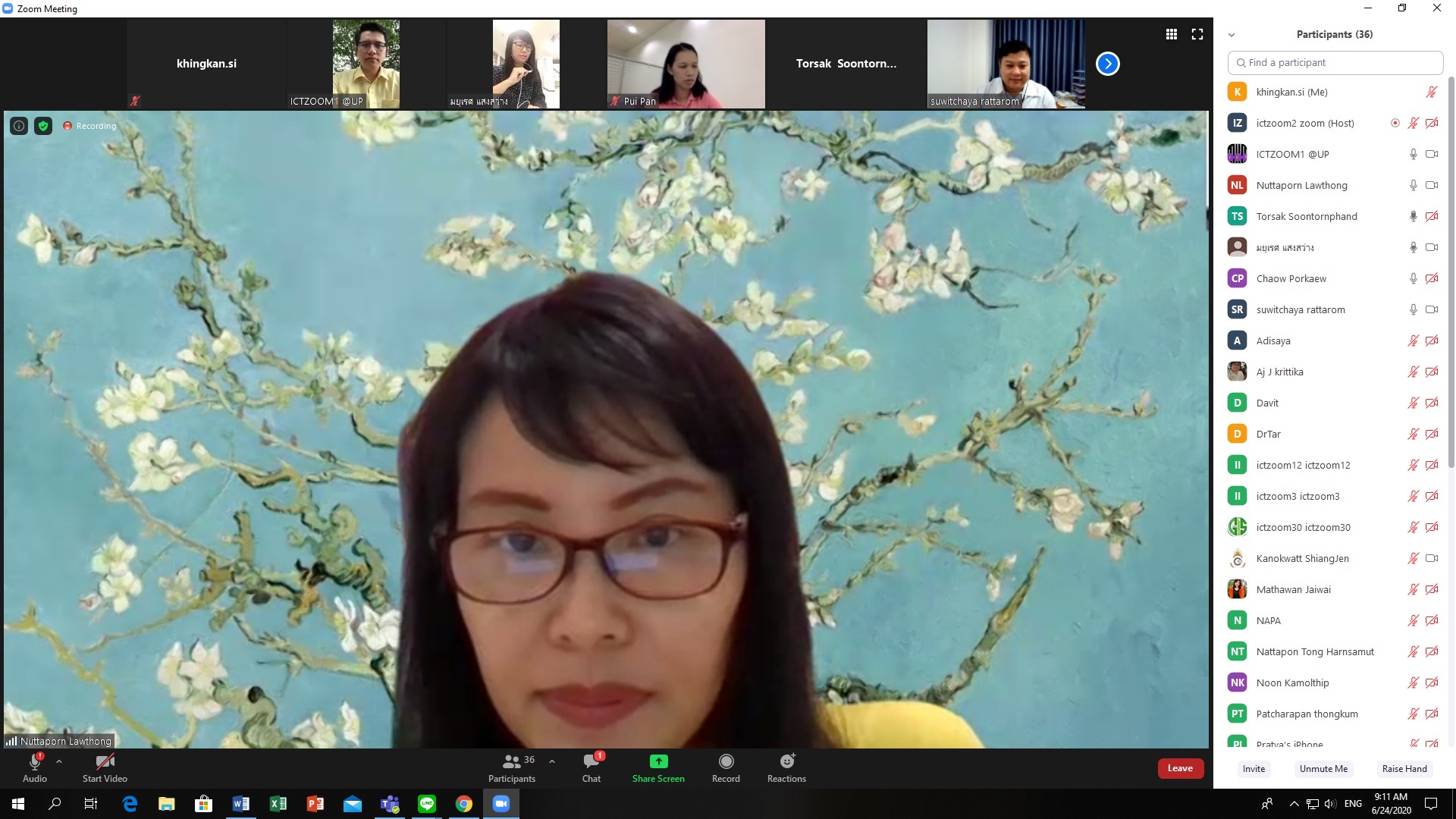Open ENG input language selector
The height and width of the screenshot is (819, 1456).
pyautogui.click(x=1353, y=804)
